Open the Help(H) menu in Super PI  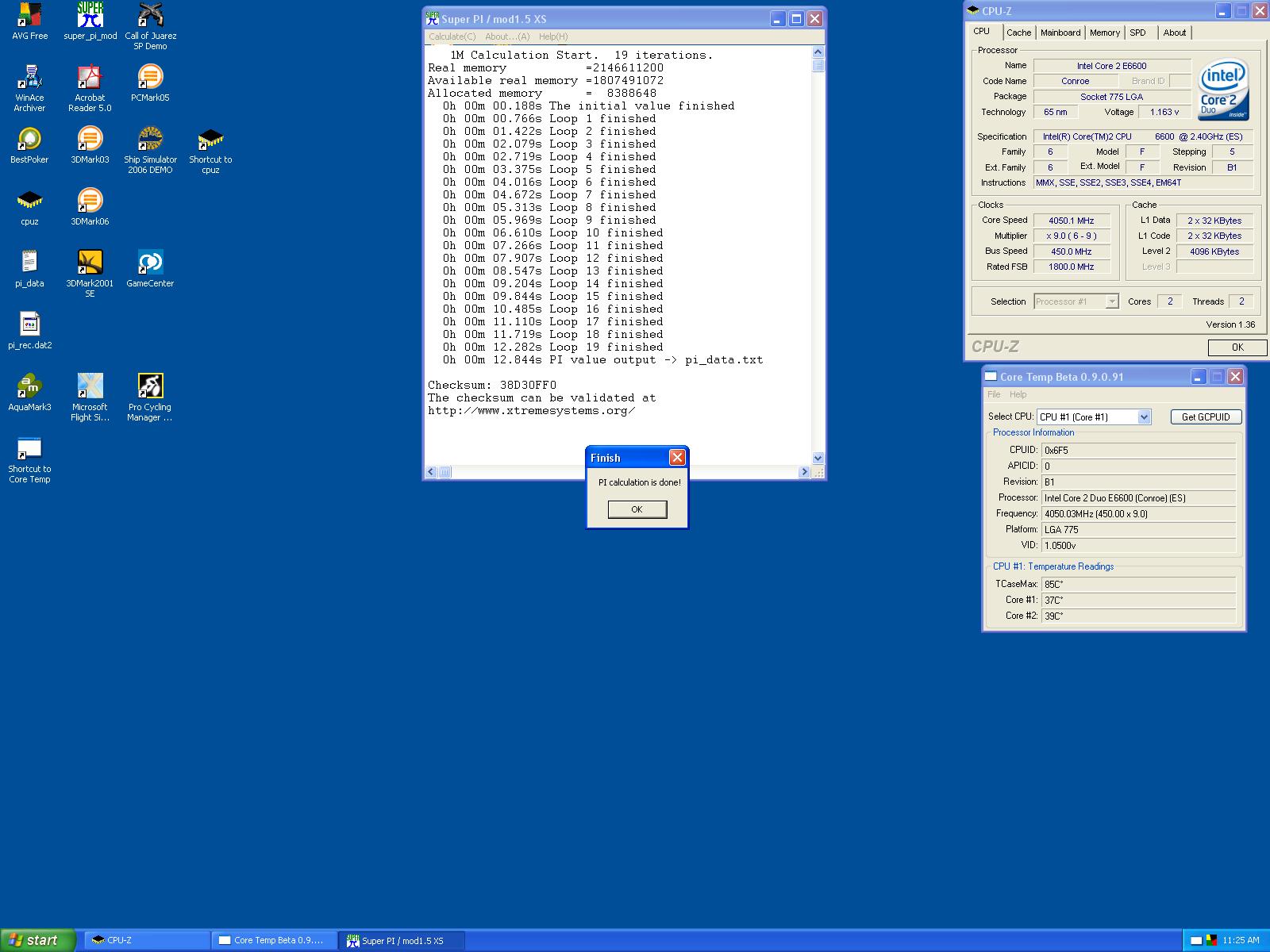(553, 36)
